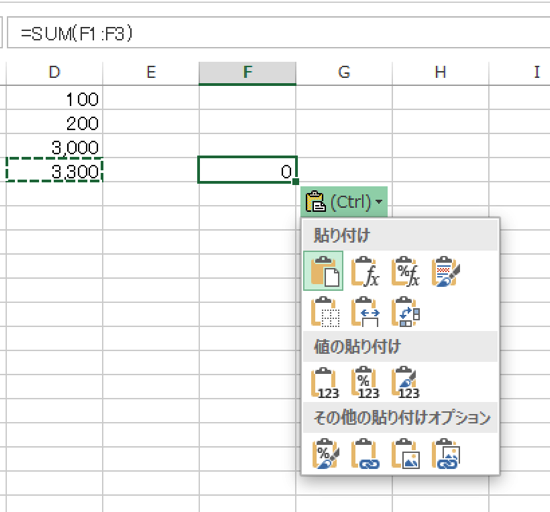
Task: Select column H header
Action: [x=441, y=73]
